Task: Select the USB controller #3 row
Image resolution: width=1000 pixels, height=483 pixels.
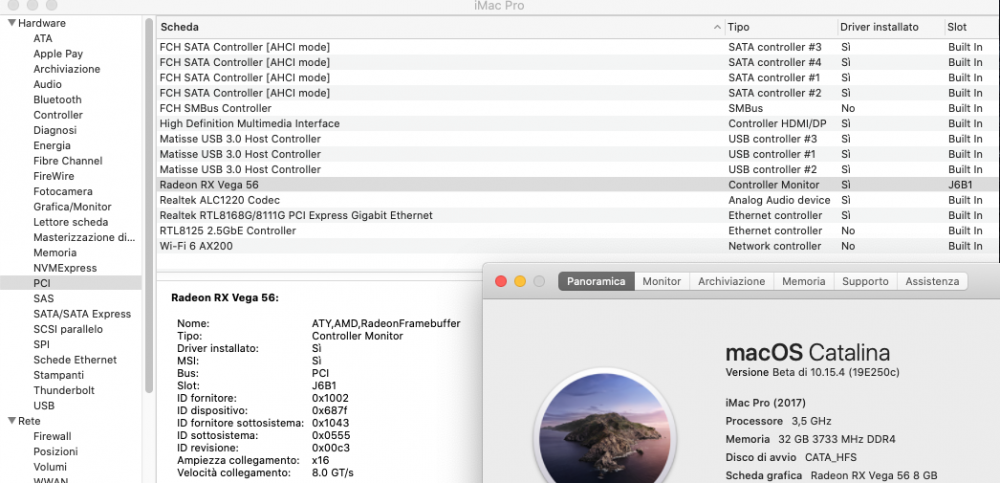Action: (577, 139)
